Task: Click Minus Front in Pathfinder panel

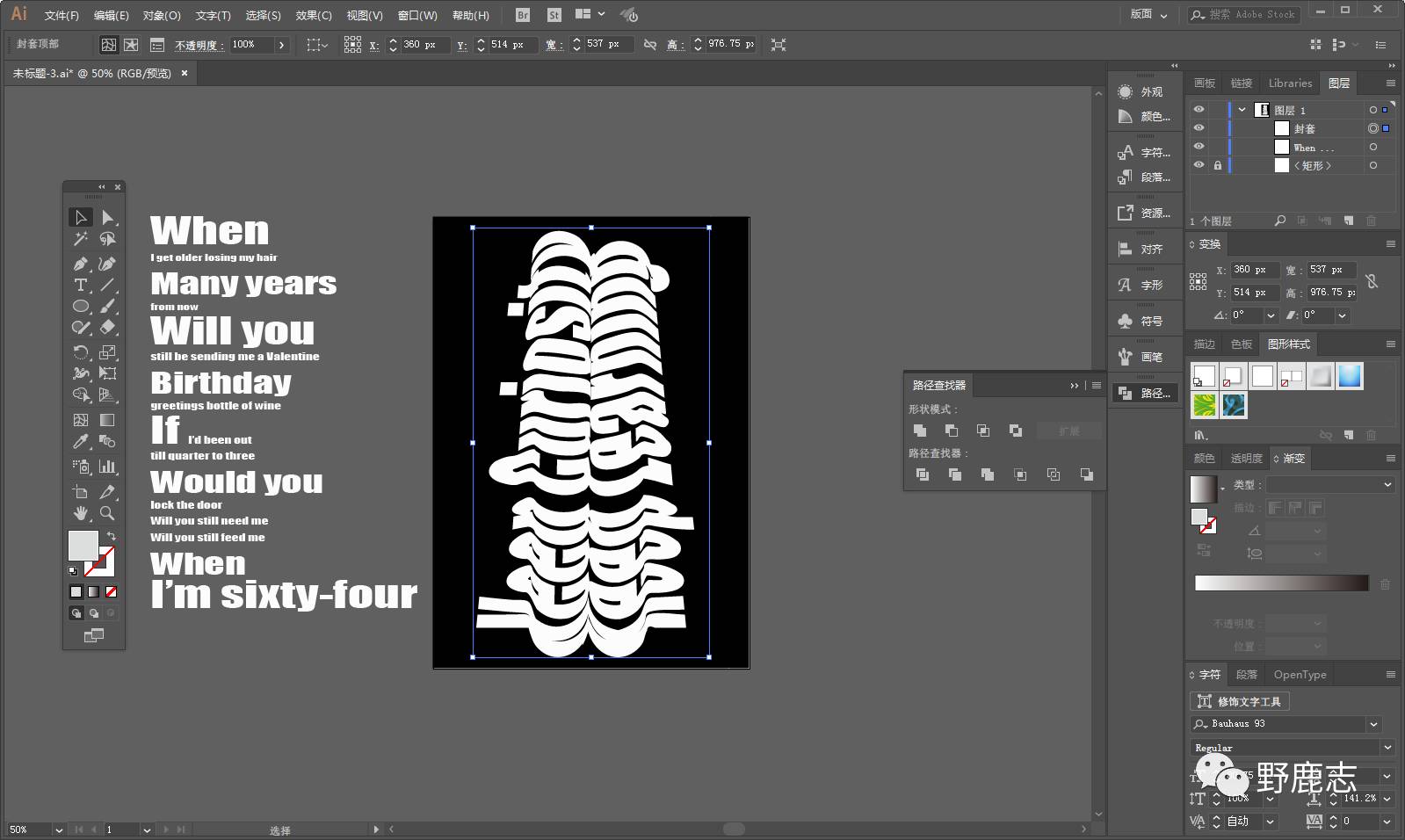Action: 952,431
